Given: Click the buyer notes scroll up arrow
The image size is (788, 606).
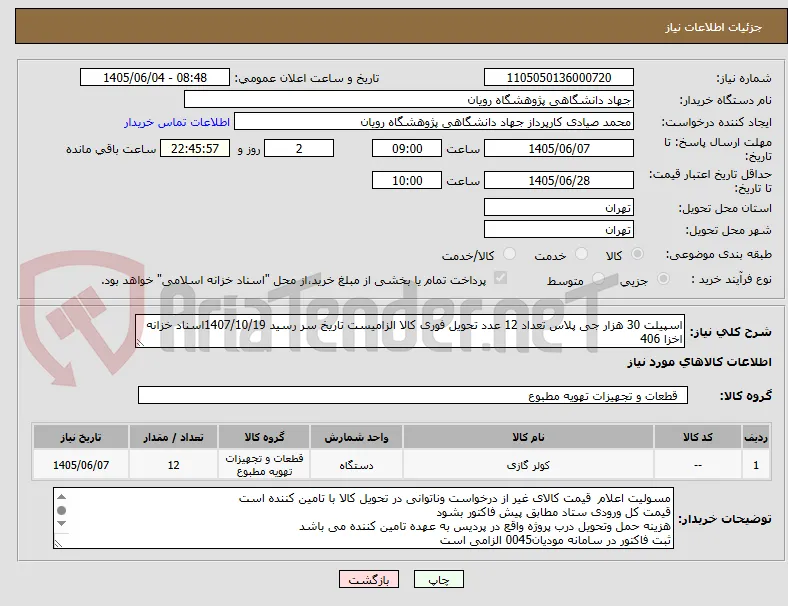Looking at the screenshot, I should click(x=61, y=497).
